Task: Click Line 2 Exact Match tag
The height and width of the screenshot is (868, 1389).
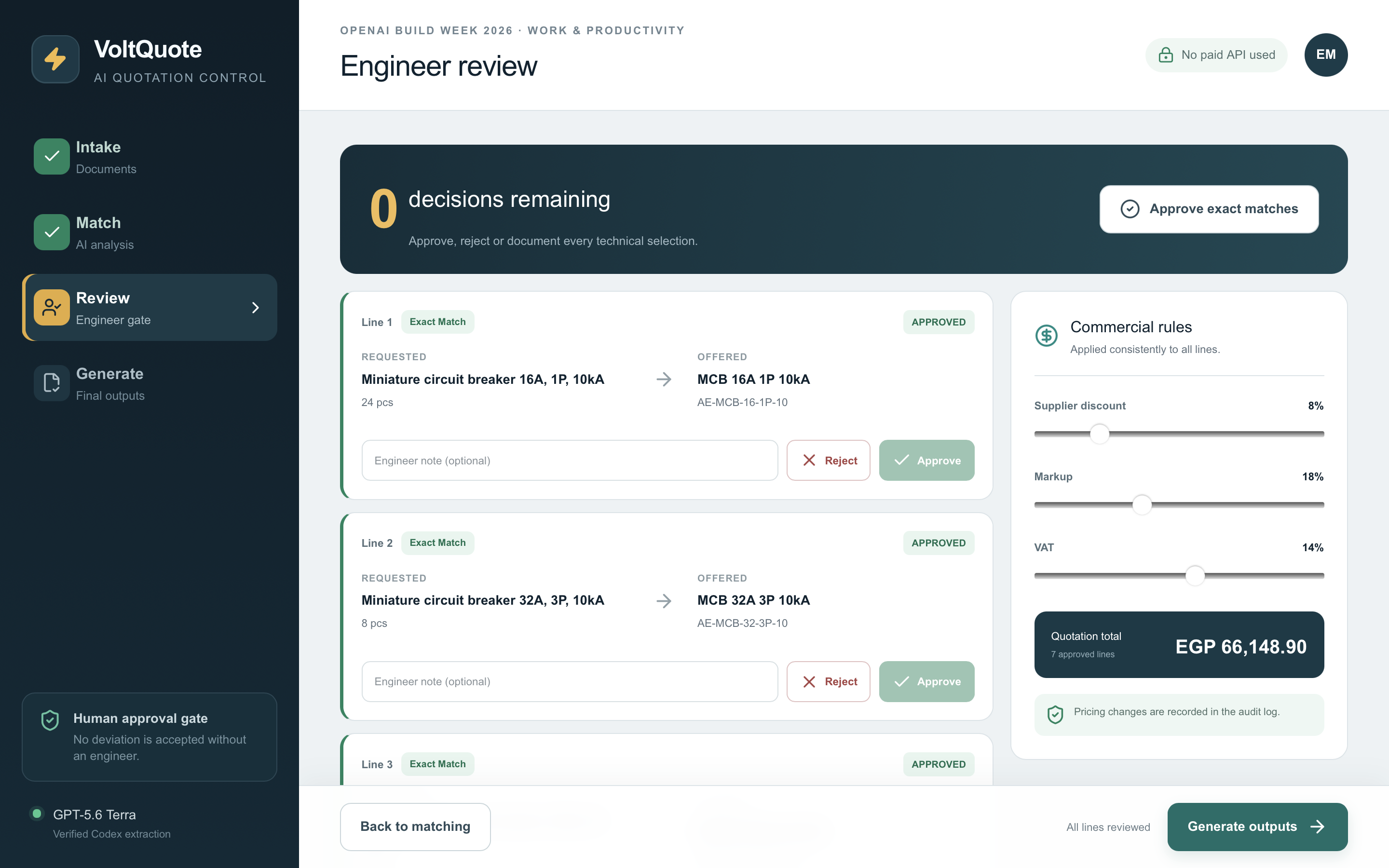Action: coord(437,543)
